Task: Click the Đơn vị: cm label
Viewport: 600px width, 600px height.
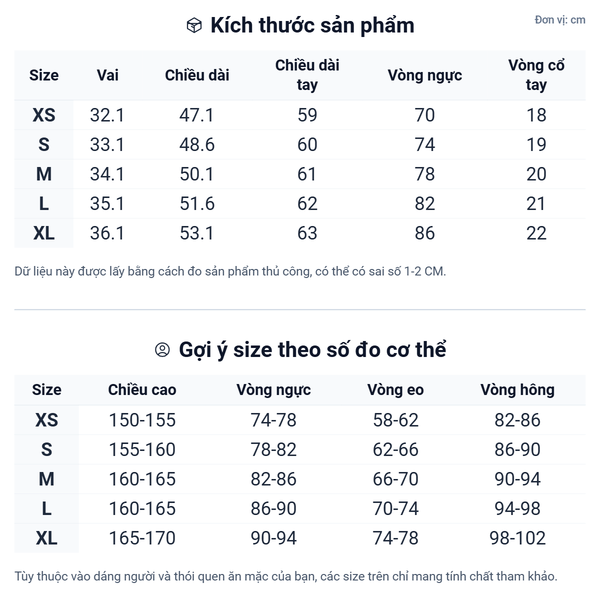Action: (x=560, y=20)
